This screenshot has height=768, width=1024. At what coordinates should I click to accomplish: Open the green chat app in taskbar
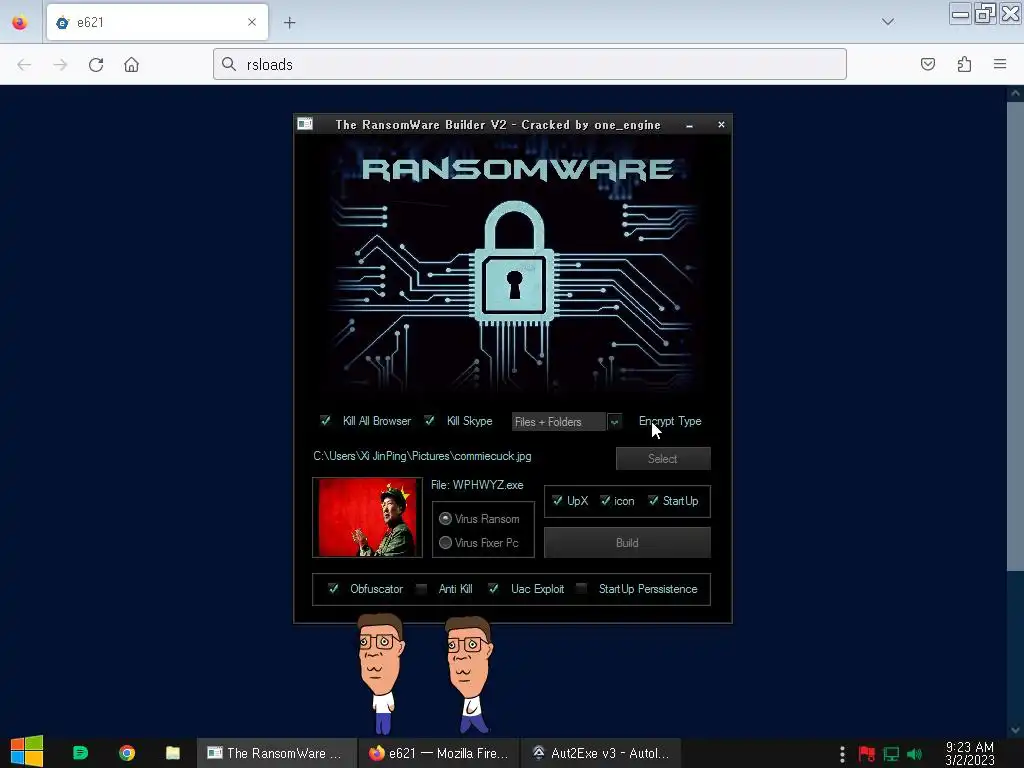pos(80,753)
